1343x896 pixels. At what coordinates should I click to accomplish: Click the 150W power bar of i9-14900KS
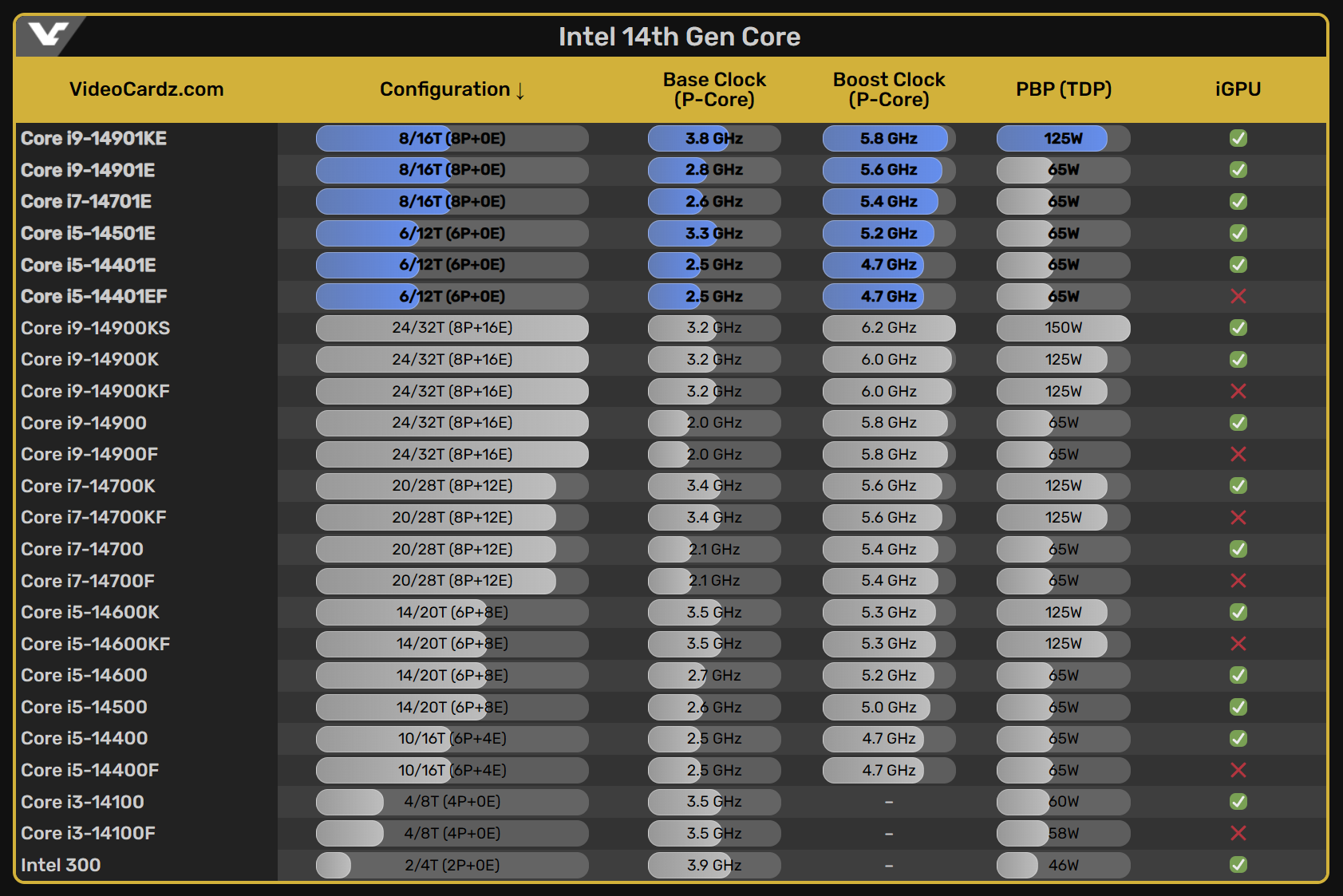(x=1064, y=328)
